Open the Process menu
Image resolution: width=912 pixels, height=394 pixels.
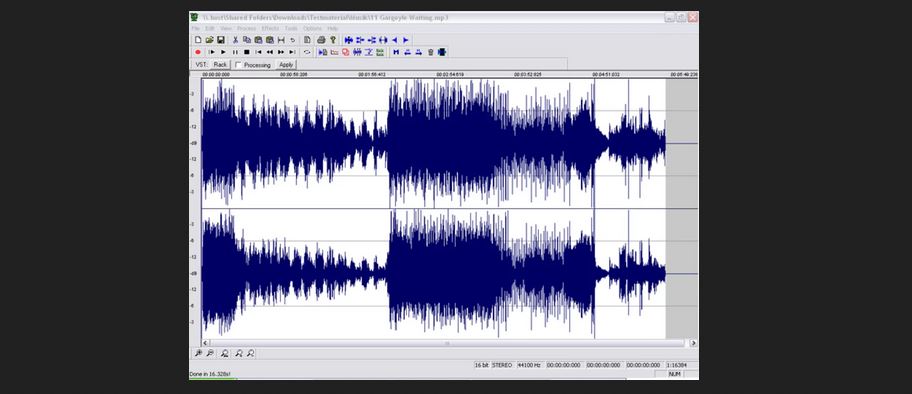click(x=247, y=29)
